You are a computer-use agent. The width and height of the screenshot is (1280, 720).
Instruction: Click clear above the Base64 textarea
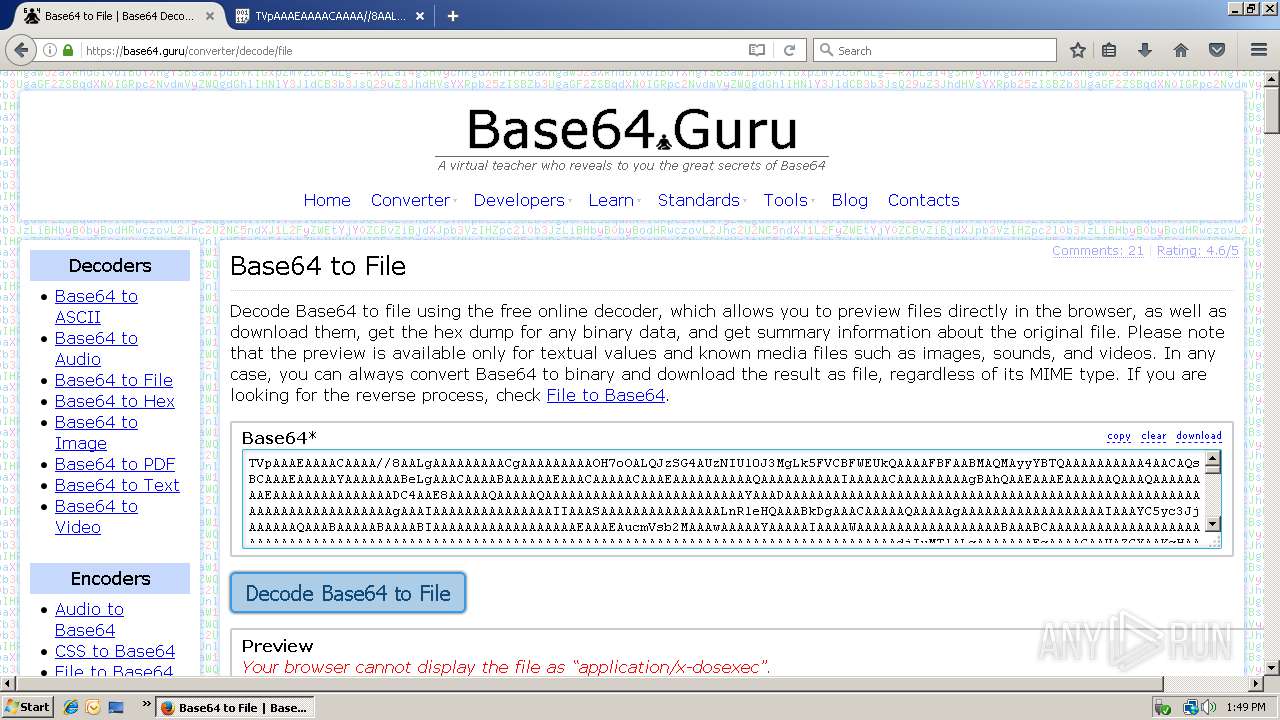coord(1154,436)
